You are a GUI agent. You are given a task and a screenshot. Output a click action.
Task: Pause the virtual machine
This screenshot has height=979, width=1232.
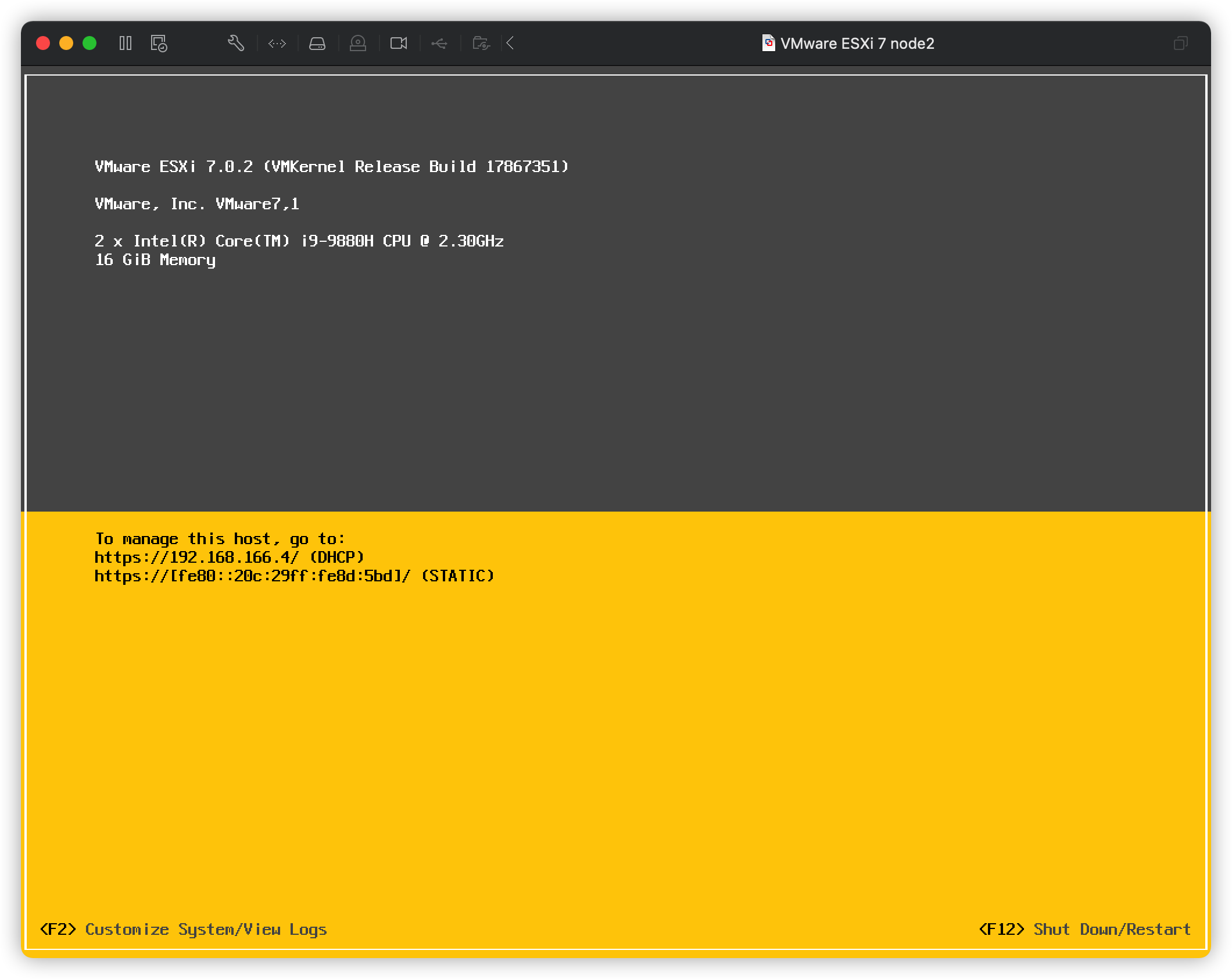coord(126,44)
